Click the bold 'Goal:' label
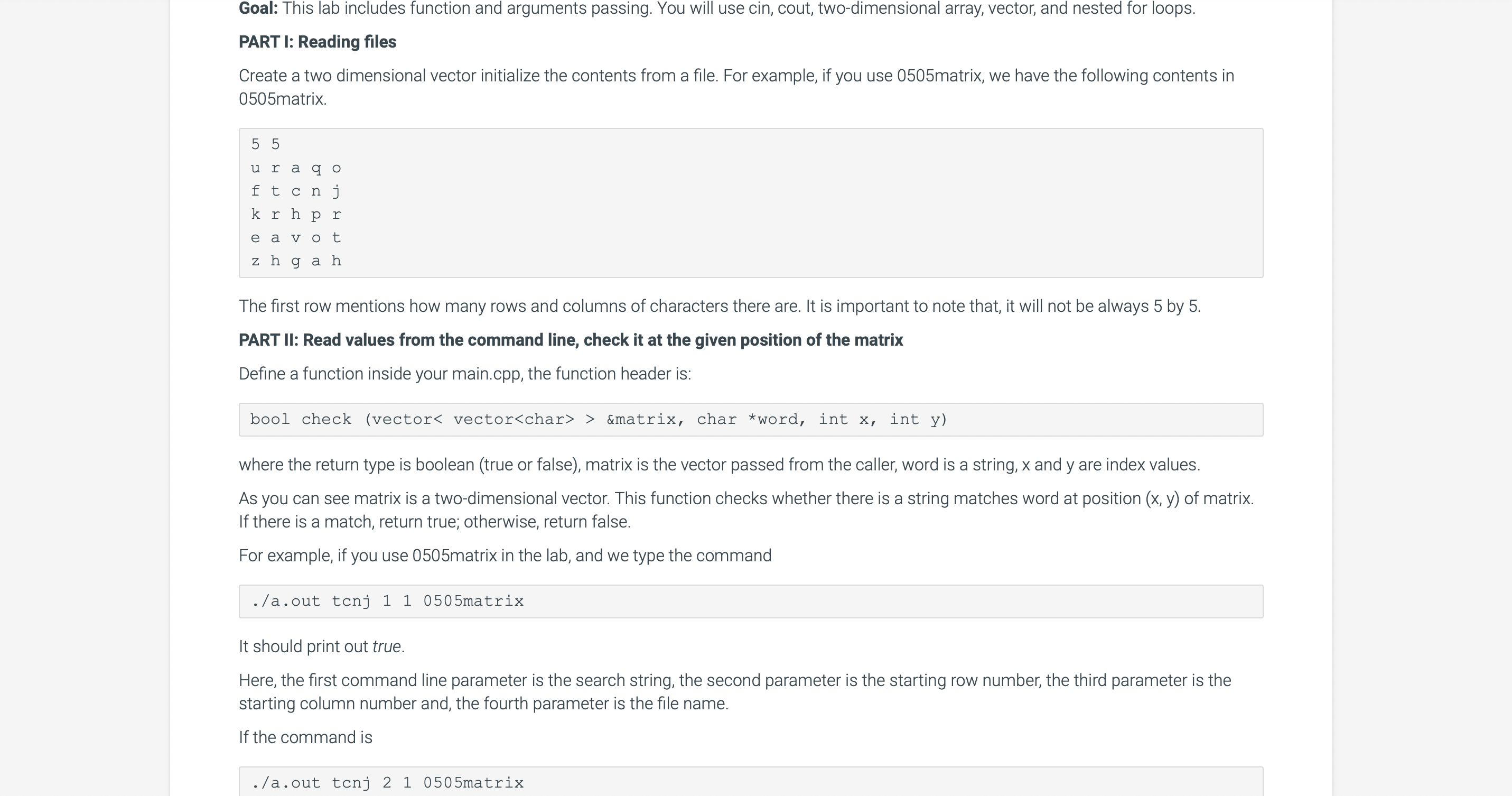The image size is (1512, 796). [x=258, y=9]
